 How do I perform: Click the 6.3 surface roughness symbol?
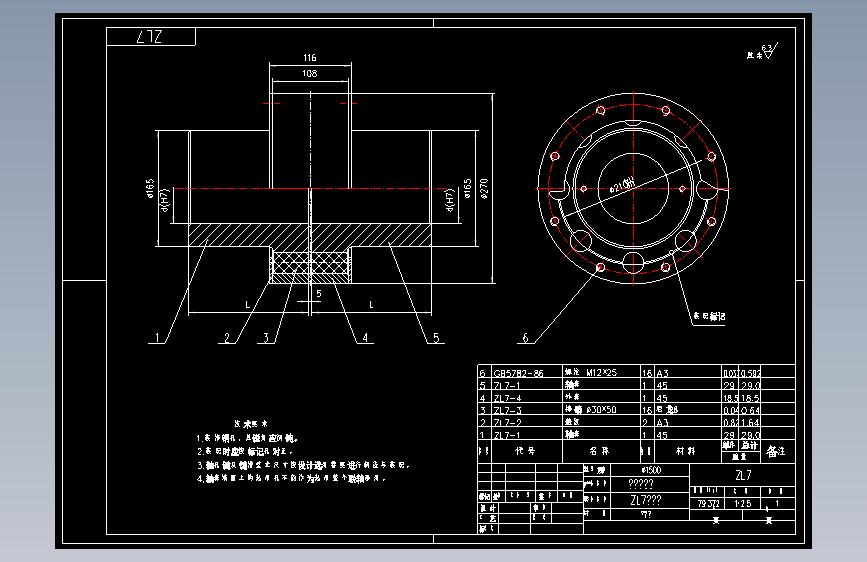770,51
